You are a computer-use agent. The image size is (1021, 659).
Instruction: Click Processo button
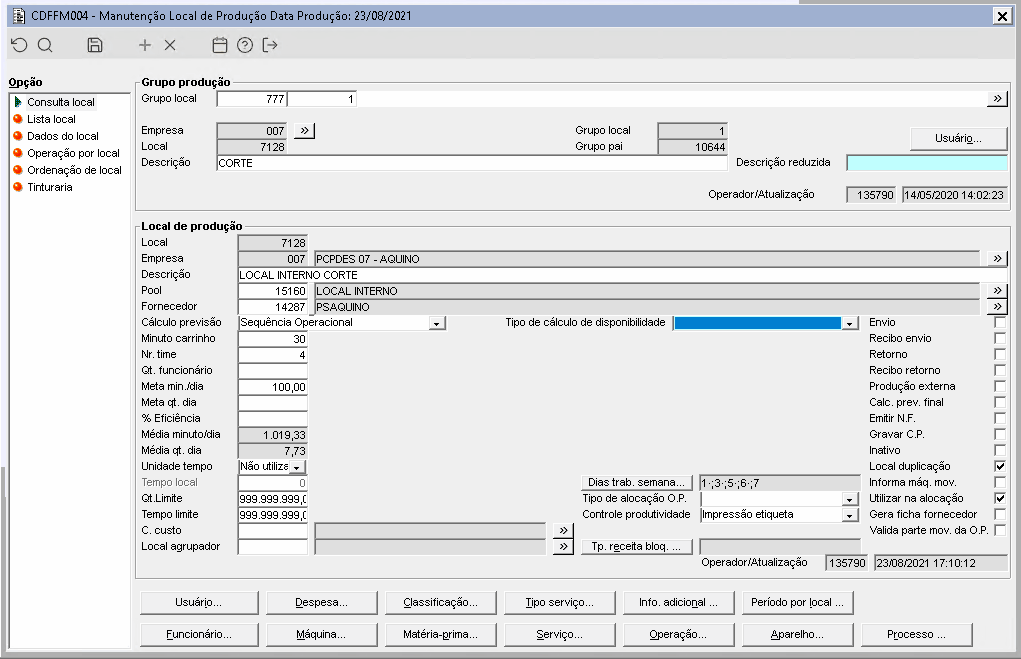point(917,634)
